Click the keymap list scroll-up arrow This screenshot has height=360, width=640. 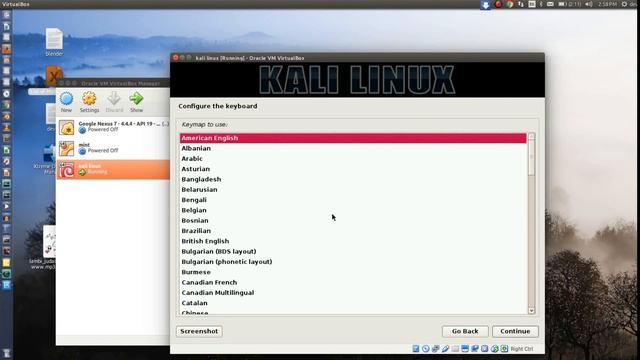(531, 136)
